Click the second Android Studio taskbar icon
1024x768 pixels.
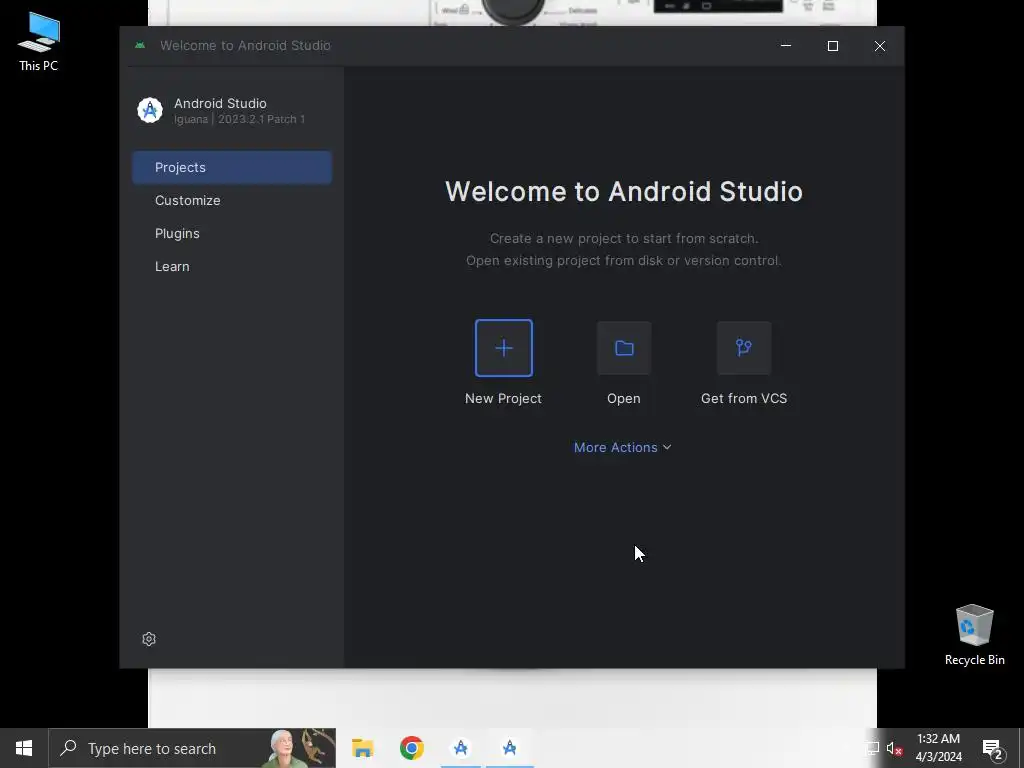[509, 748]
